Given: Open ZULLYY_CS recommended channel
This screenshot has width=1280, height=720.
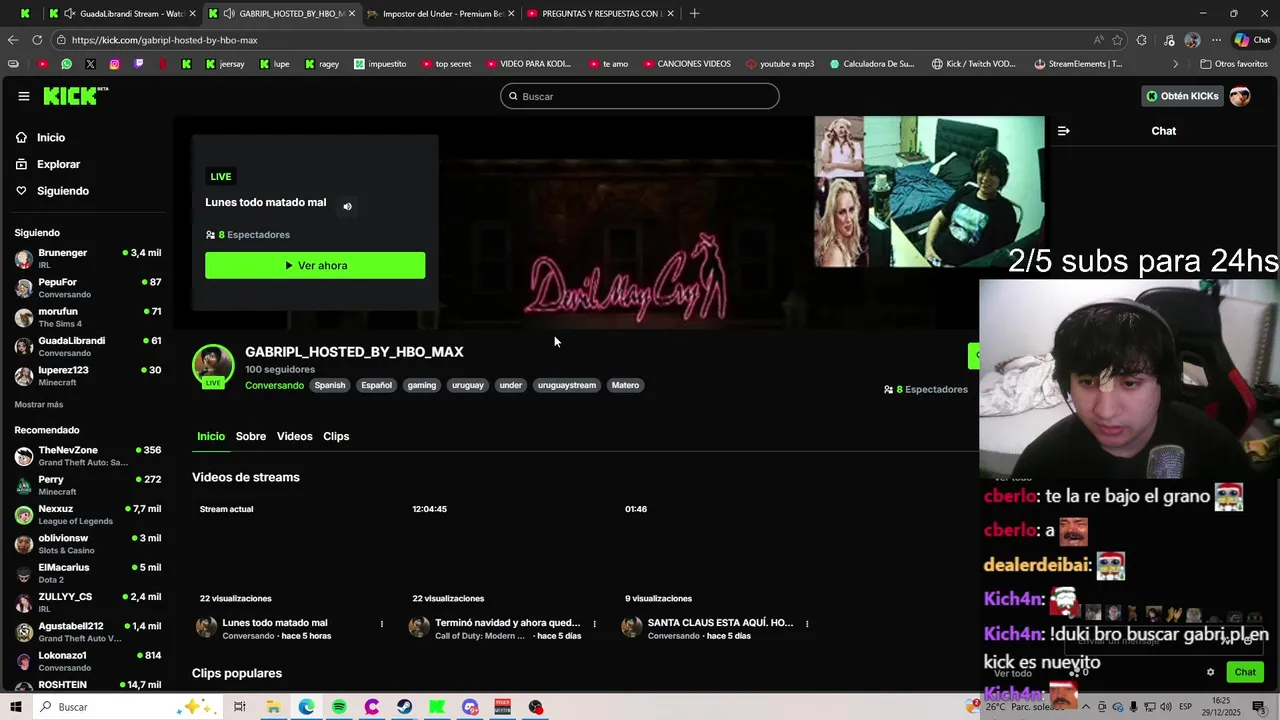Looking at the screenshot, I should point(88,602).
